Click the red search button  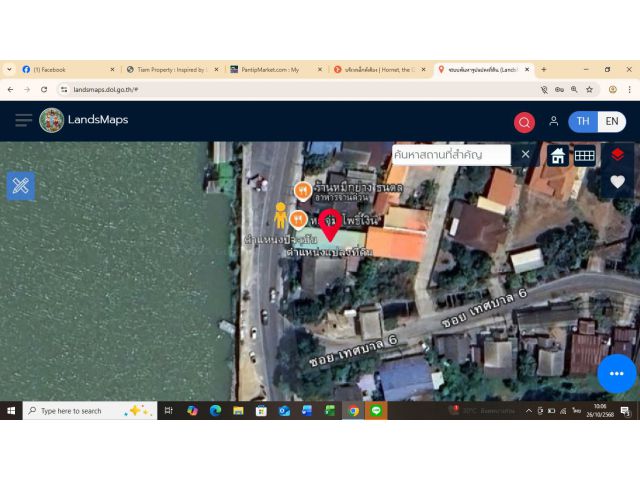tap(524, 122)
